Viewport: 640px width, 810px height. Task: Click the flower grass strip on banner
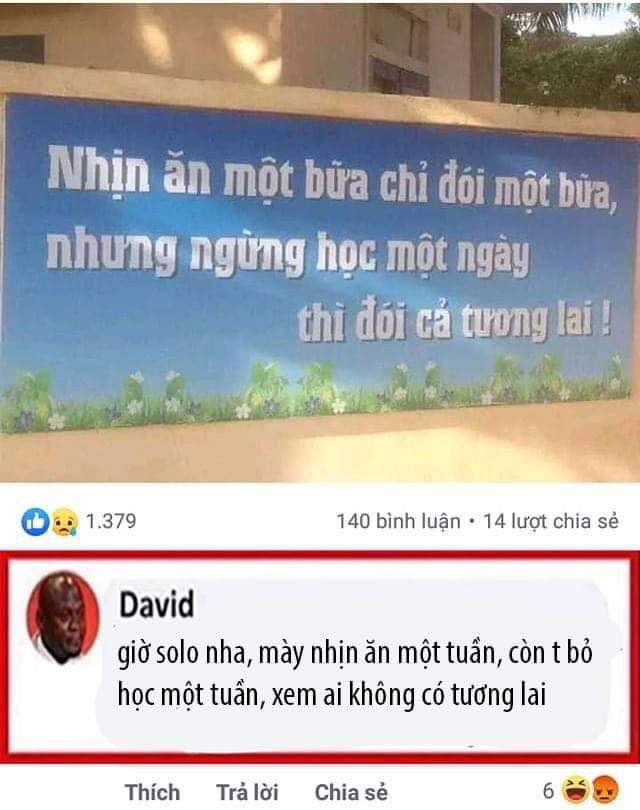click(315, 395)
